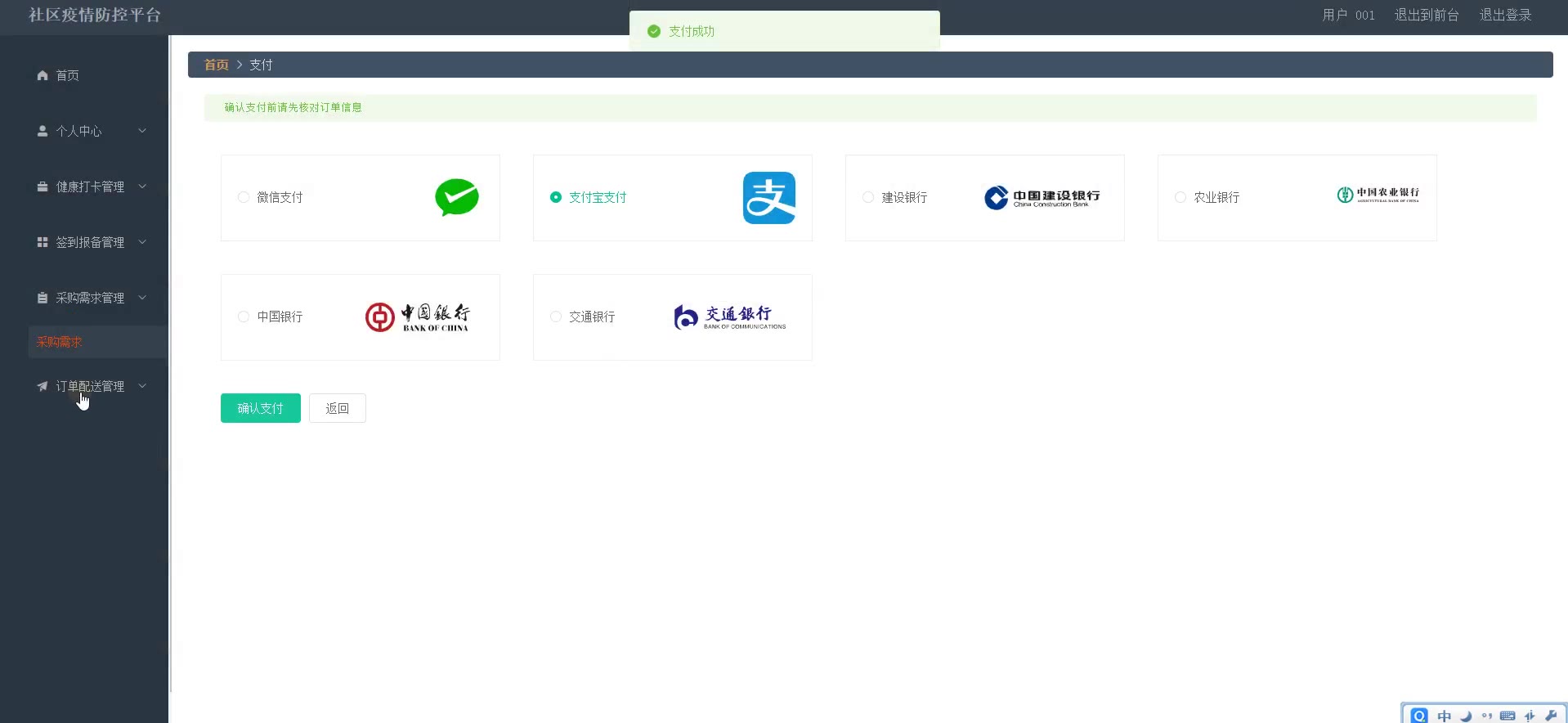Click the person icon for 个人中心

(43, 131)
